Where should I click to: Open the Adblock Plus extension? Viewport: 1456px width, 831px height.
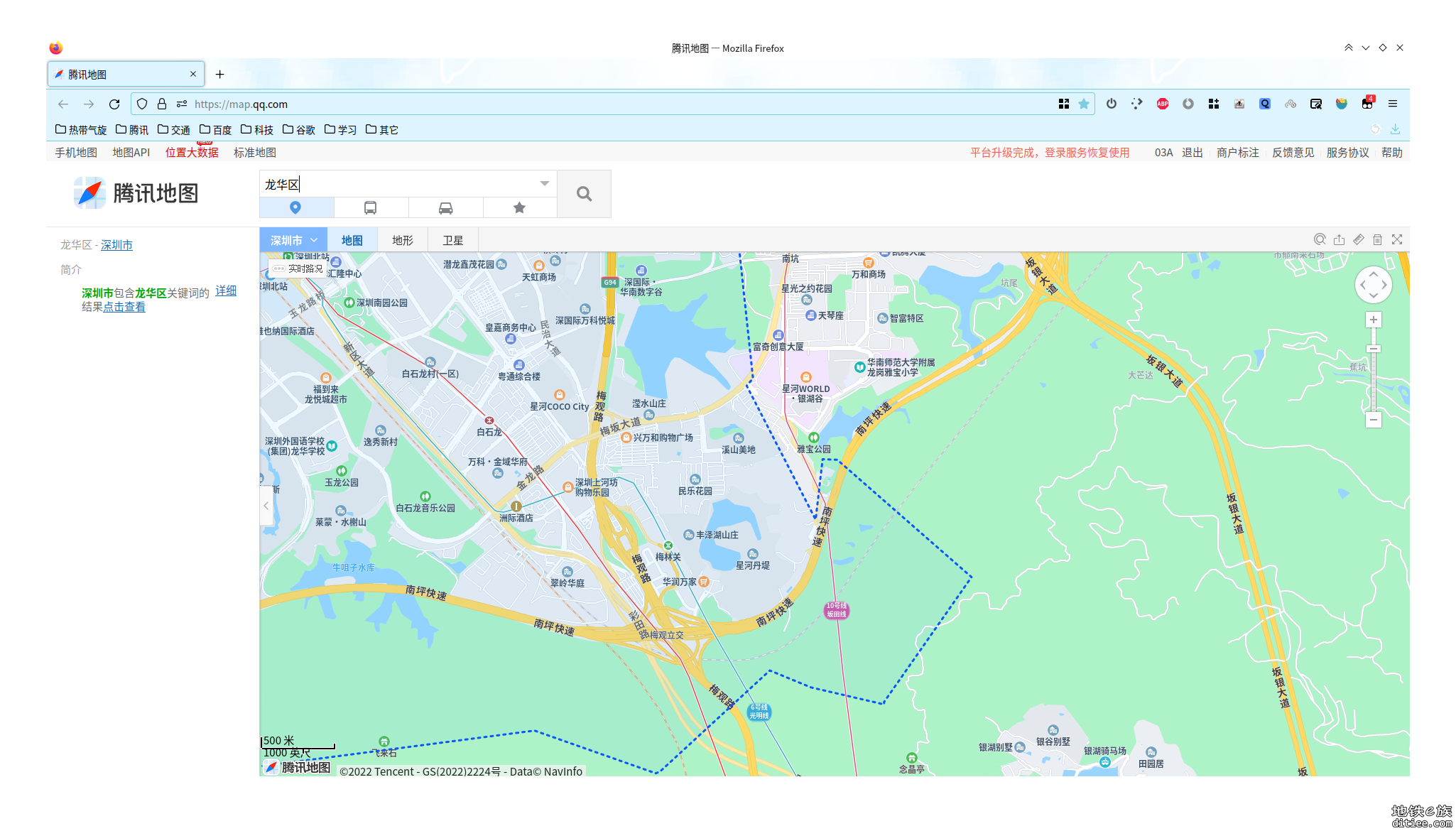pyautogui.click(x=1163, y=104)
